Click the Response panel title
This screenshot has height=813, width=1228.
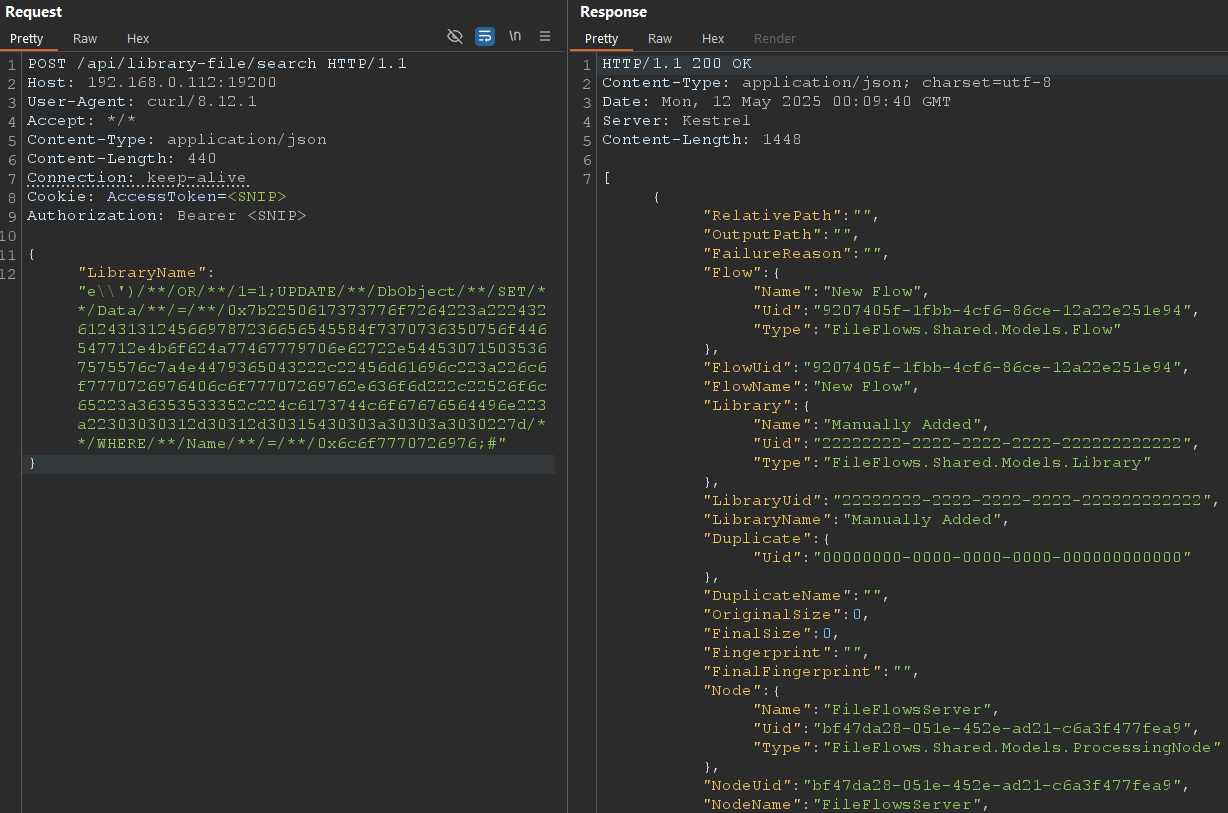[x=613, y=12]
